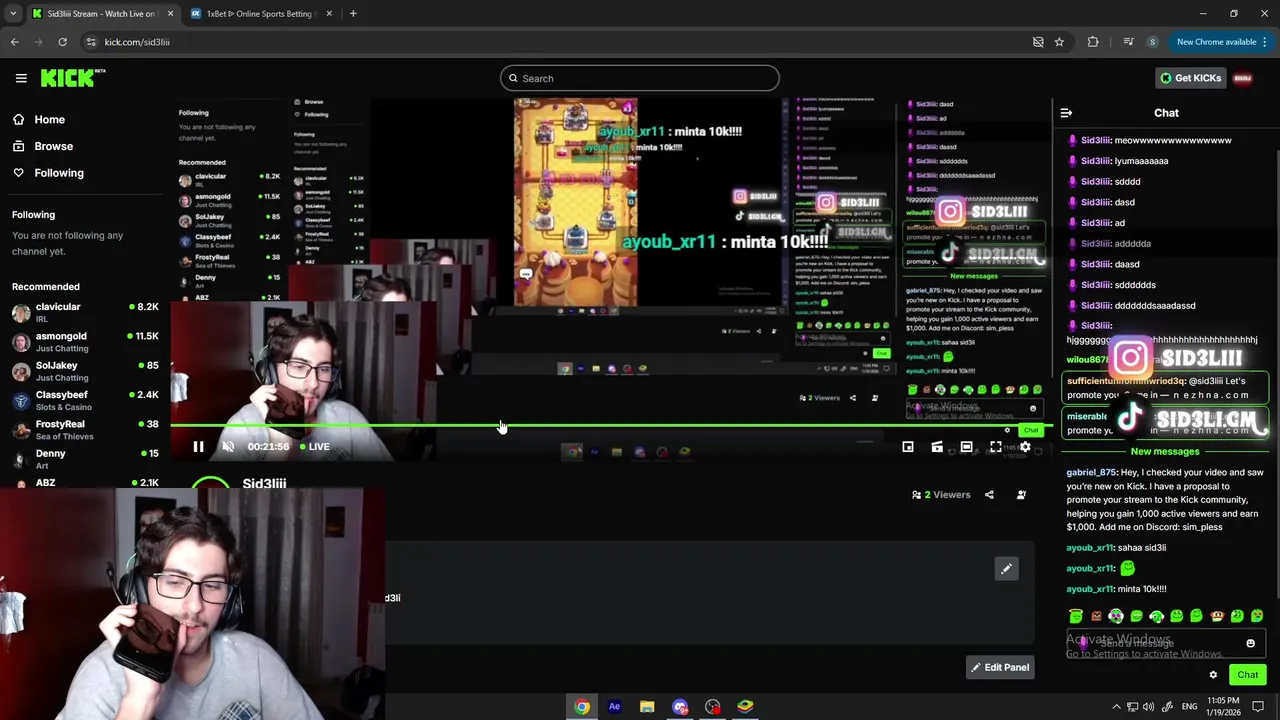Toggle theater mode in the player
Viewport: 1280px width, 720px height.
pos(966,447)
